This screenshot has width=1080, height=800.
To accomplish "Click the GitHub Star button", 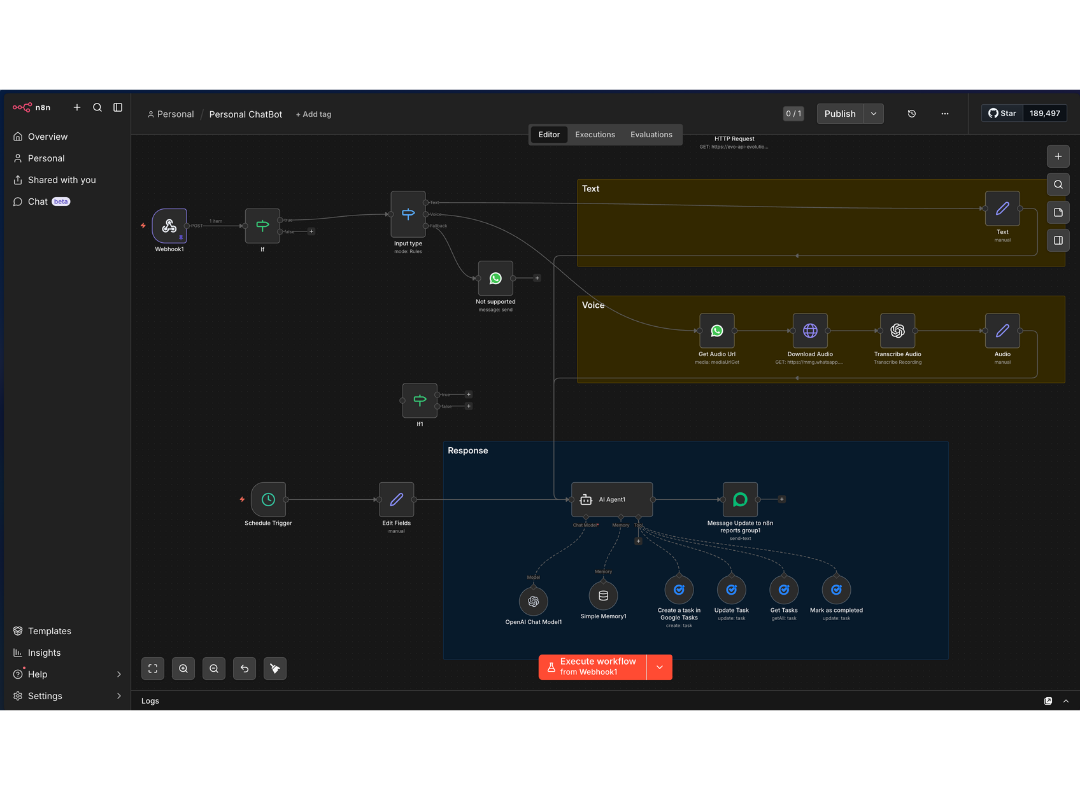I will (1002, 113).
